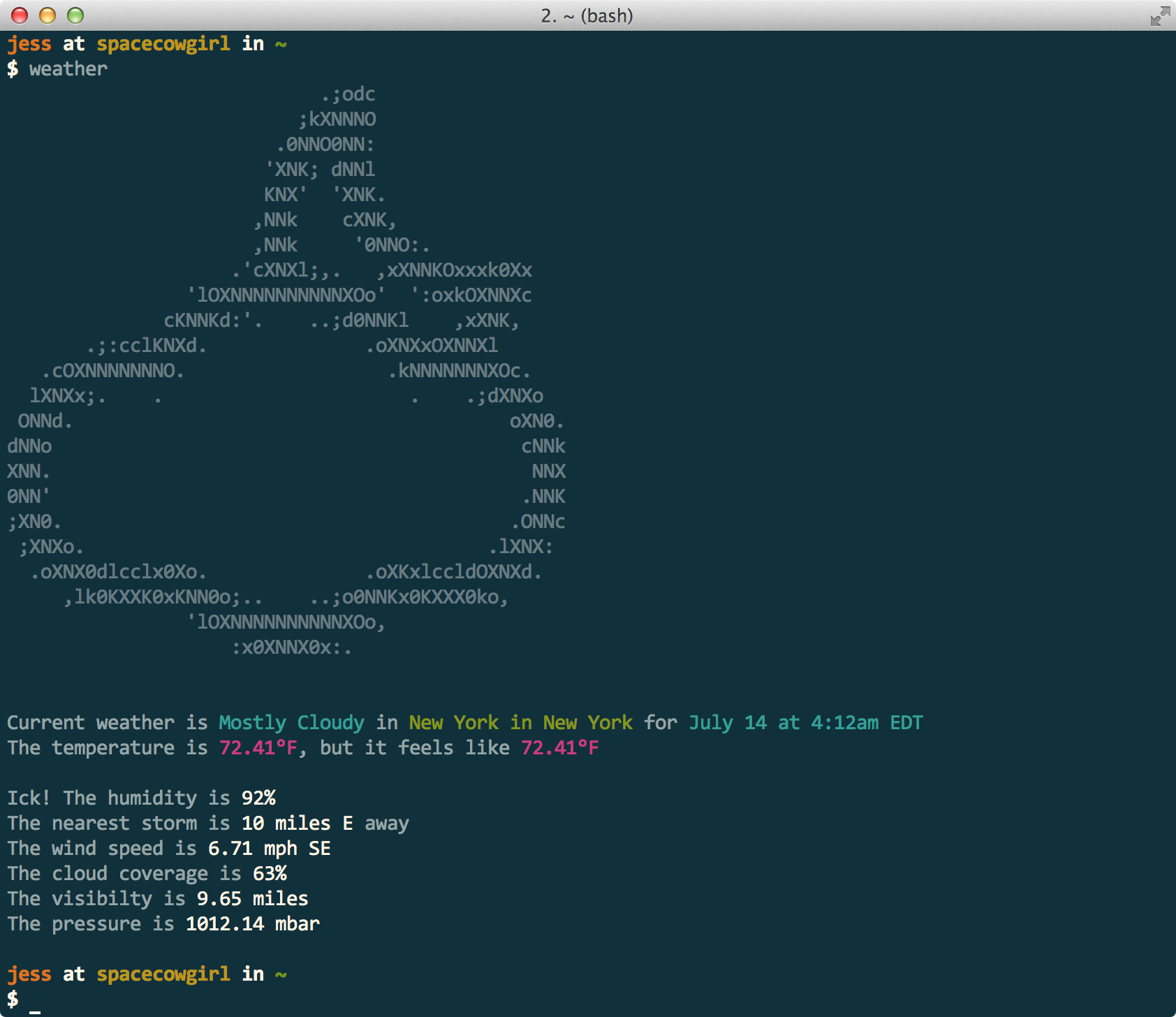This screenshot has width=1176, height=1017.
Task: Click the ':x0XNNX0x:.' bottom line of ASCII art
Action: pos(292,647)
